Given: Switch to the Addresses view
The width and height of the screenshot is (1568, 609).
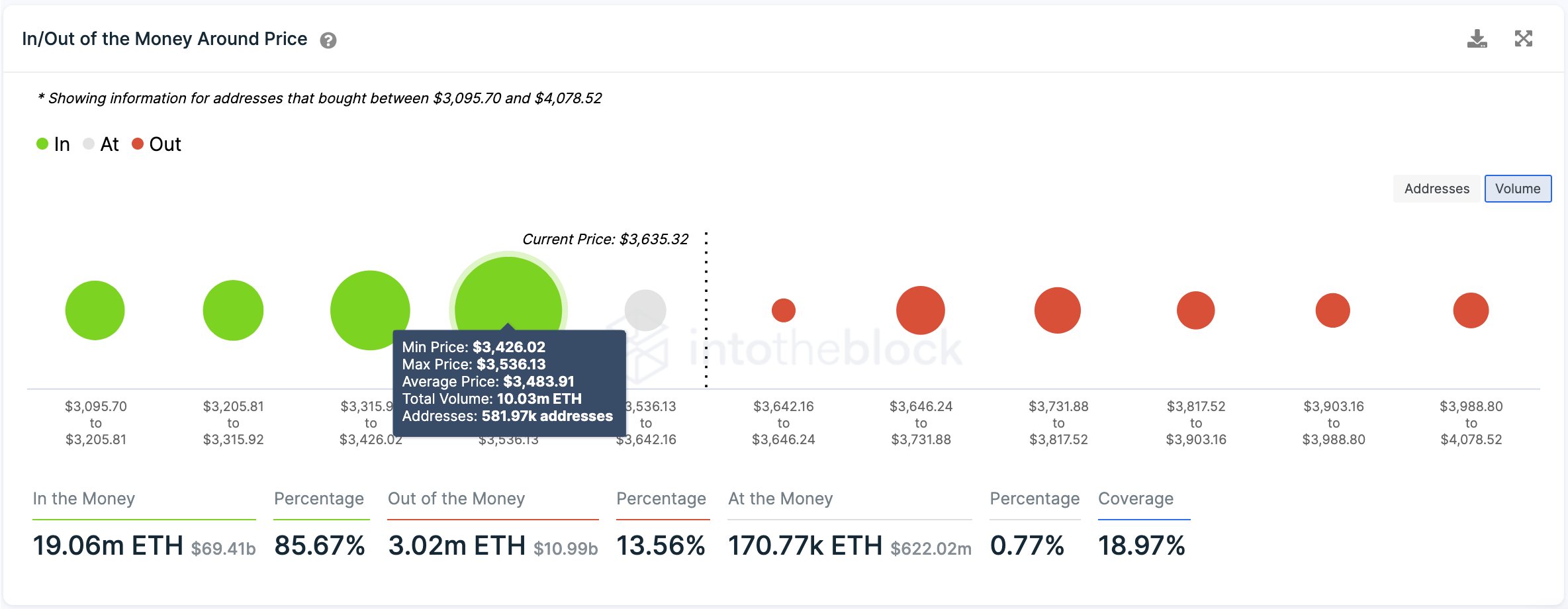Looking at the screenshot, I should point(1436,189).
